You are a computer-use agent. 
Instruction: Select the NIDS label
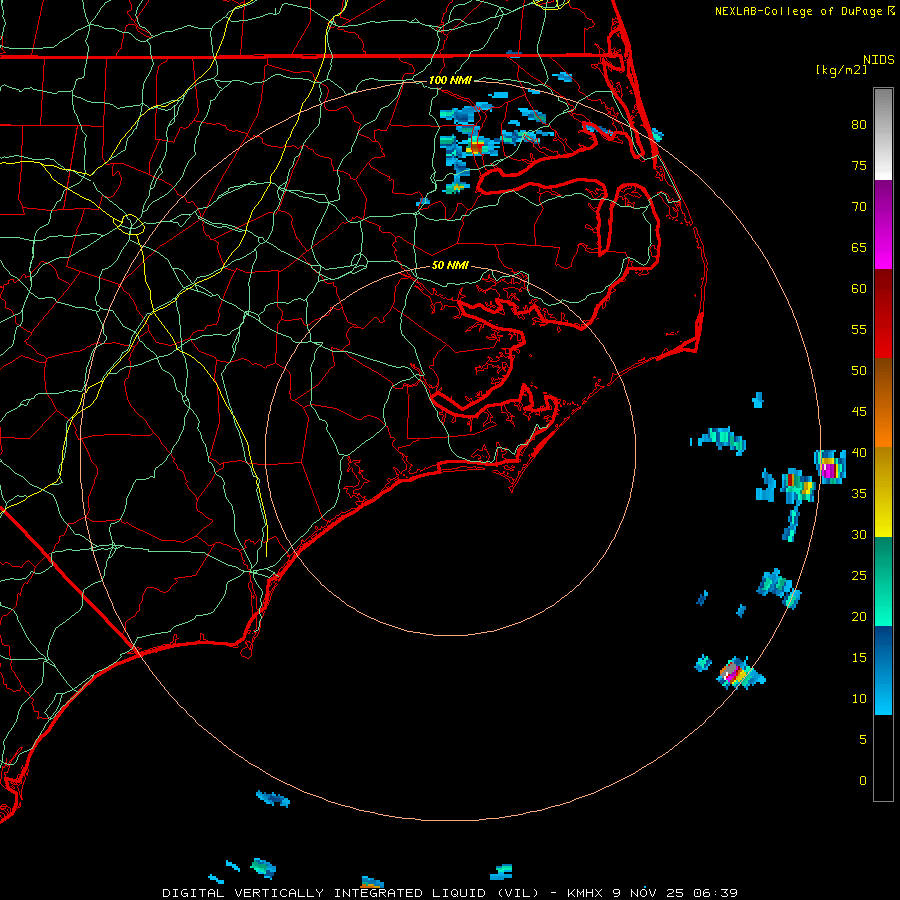[x=879, y=59]
